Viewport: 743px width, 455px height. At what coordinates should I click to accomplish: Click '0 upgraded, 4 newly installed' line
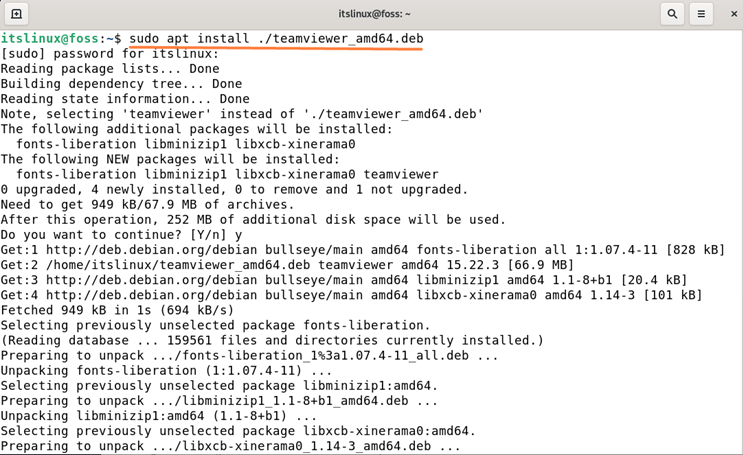click(235, 190)
